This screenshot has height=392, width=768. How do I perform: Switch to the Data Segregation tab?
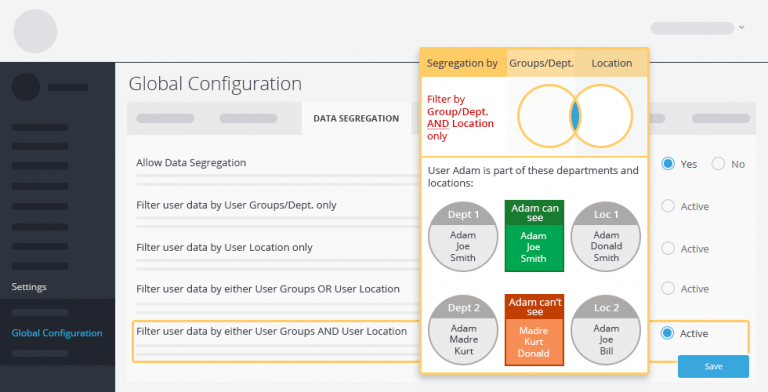click(356, 118)
